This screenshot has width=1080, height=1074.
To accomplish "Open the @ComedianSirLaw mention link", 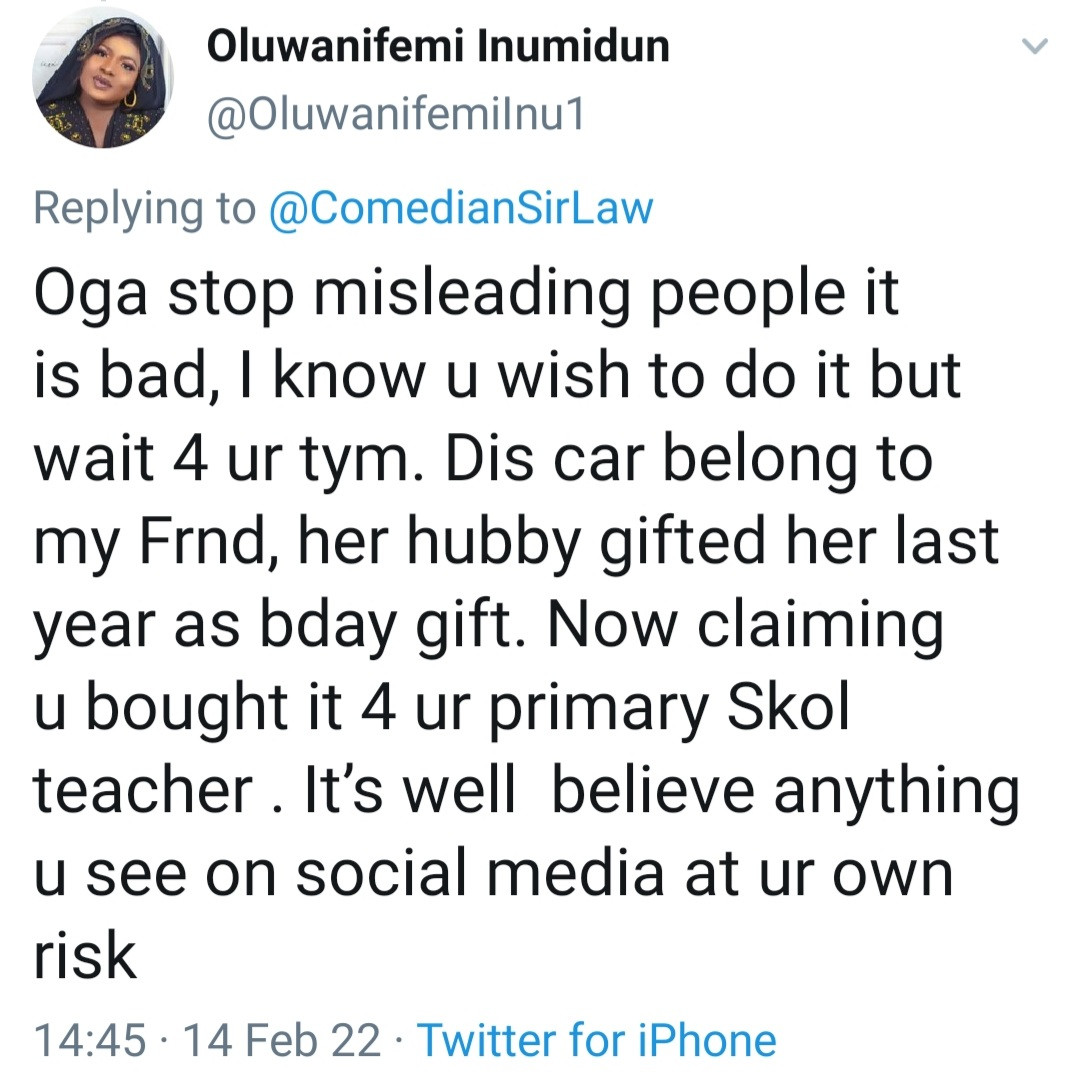I will click(x=461, y=207).
